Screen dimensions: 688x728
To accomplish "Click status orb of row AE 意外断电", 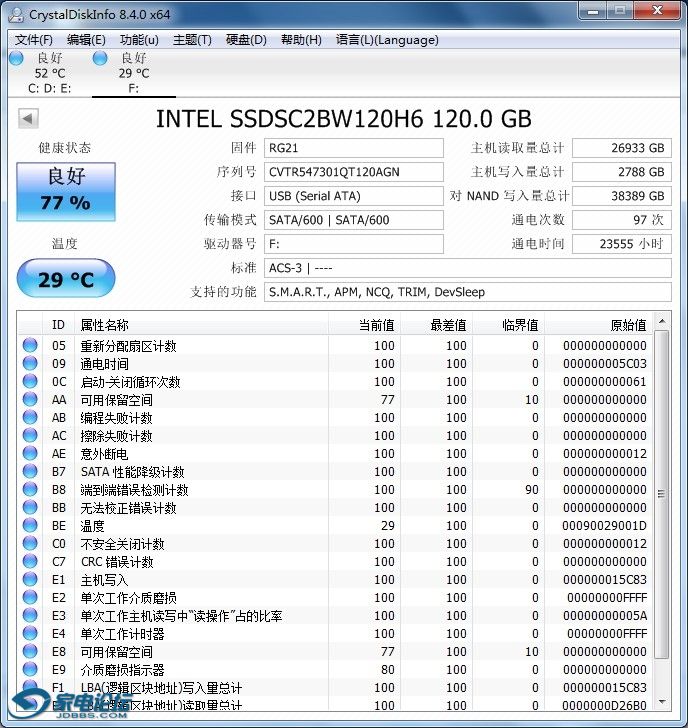I will pyautogui.click(x=30, y=453).
